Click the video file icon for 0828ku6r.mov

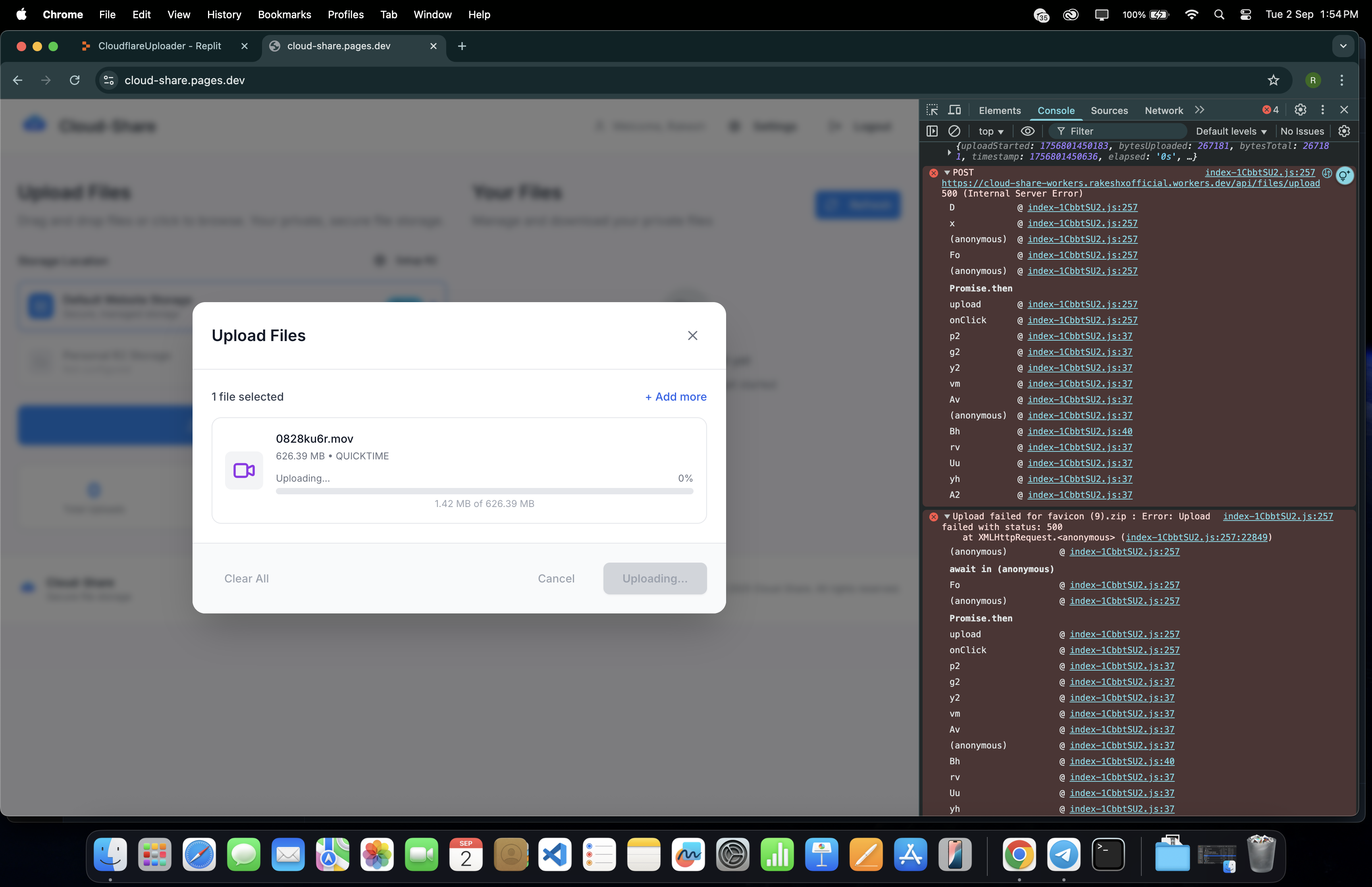tap(244, 470)
